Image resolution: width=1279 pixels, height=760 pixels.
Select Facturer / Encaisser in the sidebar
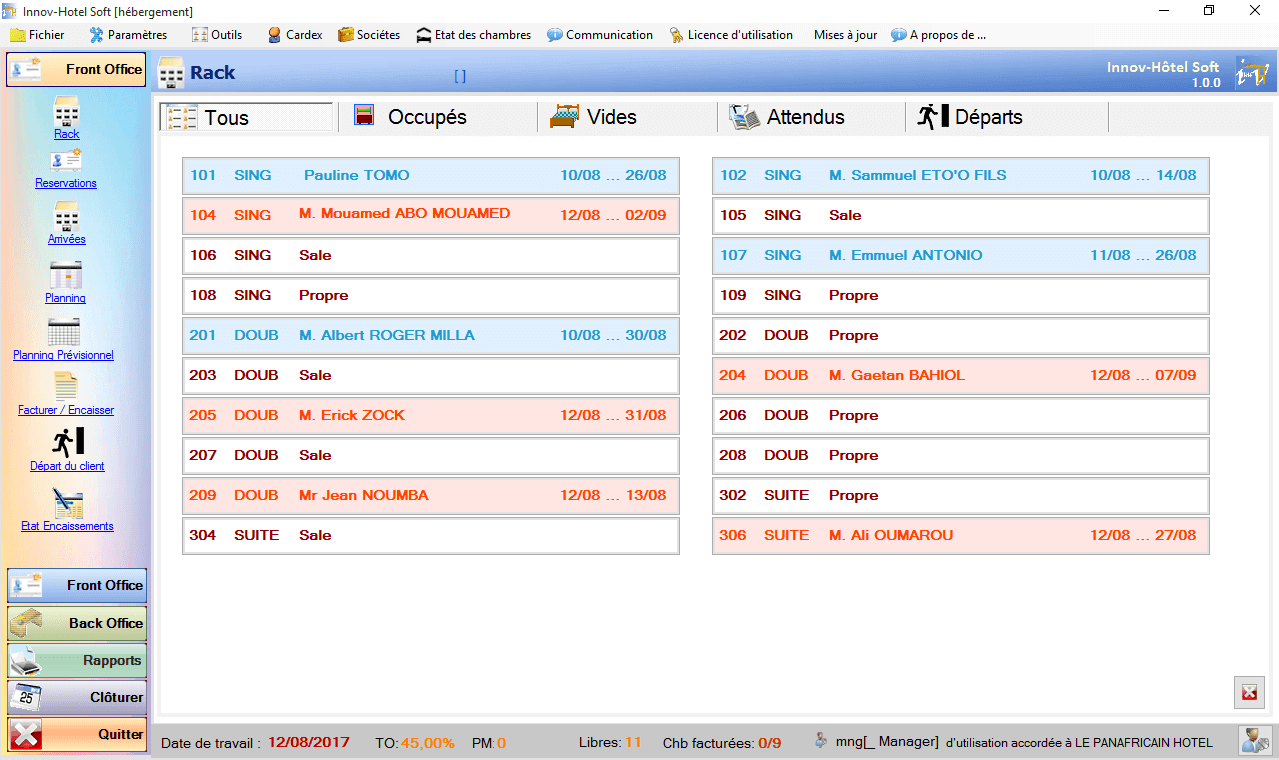point(66,395)
